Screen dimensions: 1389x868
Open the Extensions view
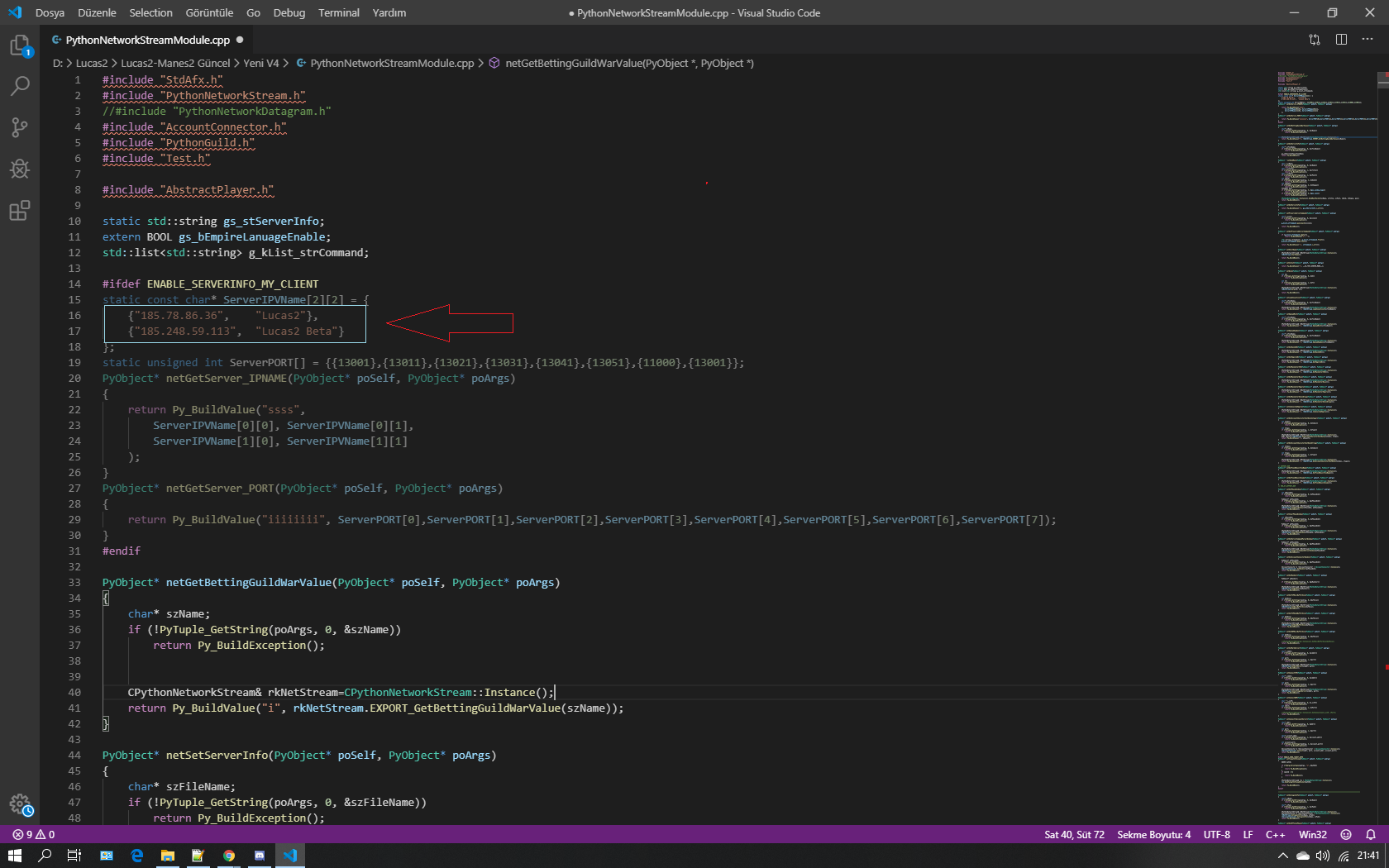click(x=20, y=210)
